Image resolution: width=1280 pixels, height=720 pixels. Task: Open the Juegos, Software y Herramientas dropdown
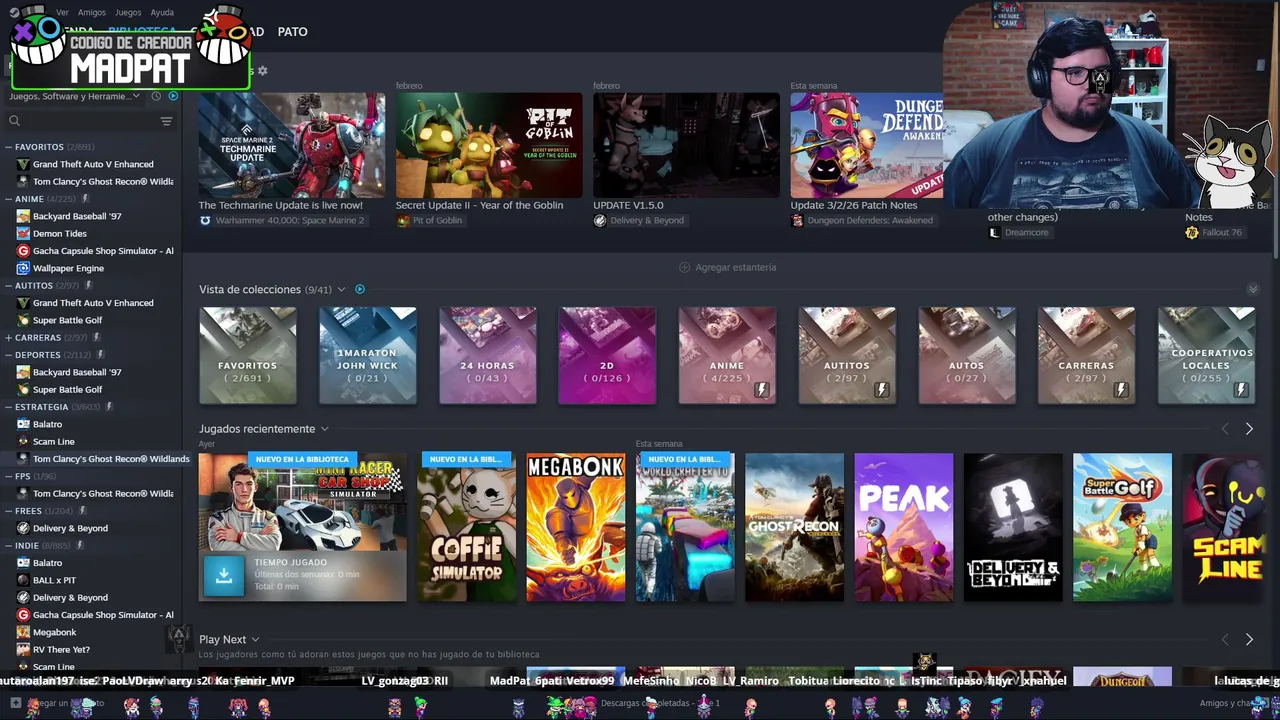[76, 96]
